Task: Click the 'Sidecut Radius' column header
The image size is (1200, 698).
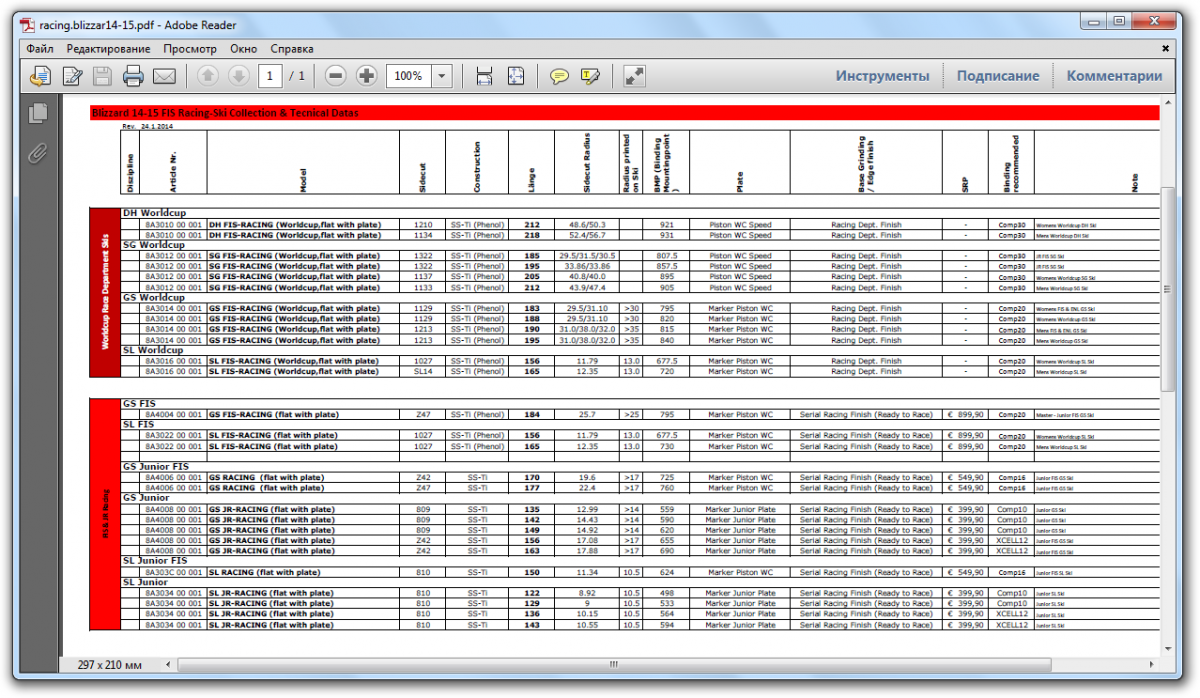Action: (x=587, y=162)
